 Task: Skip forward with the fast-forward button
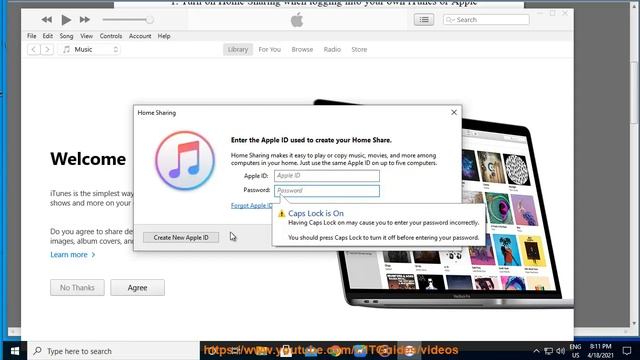85,20
